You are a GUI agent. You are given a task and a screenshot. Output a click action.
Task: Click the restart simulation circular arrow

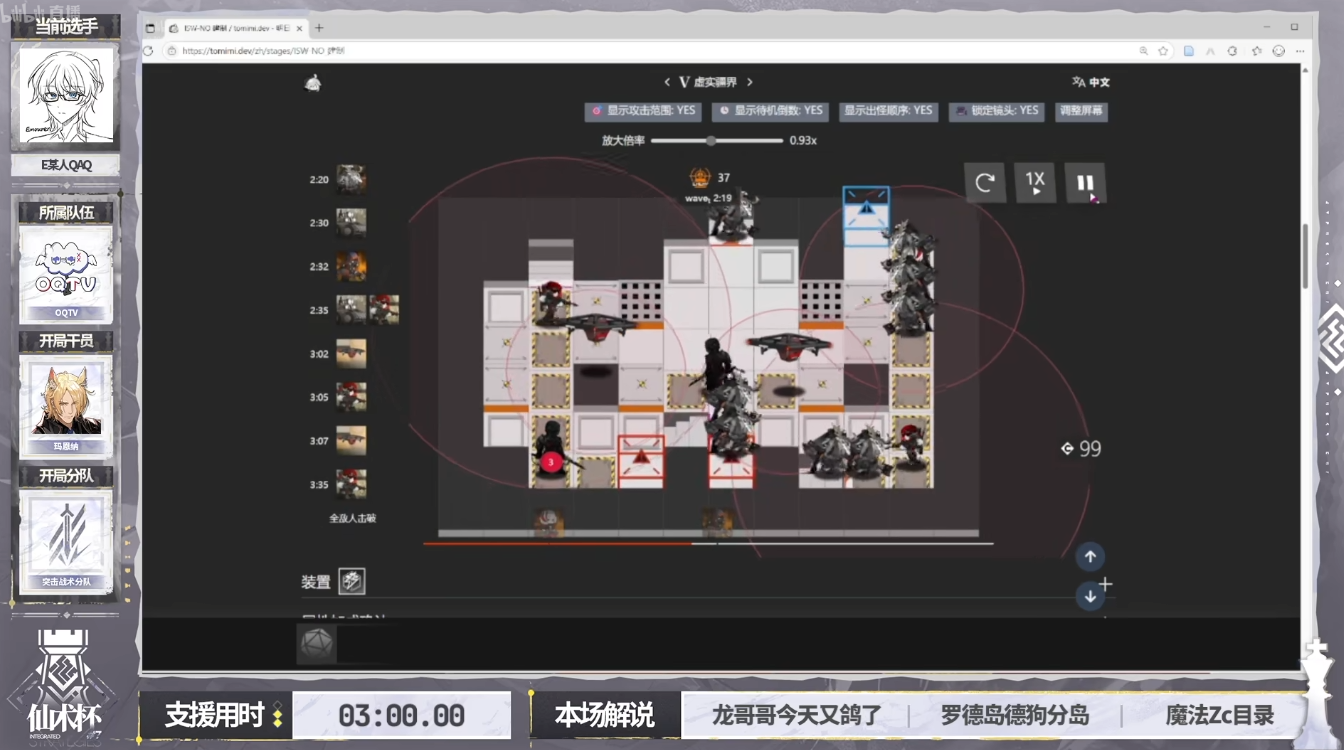tap(985, 183)
